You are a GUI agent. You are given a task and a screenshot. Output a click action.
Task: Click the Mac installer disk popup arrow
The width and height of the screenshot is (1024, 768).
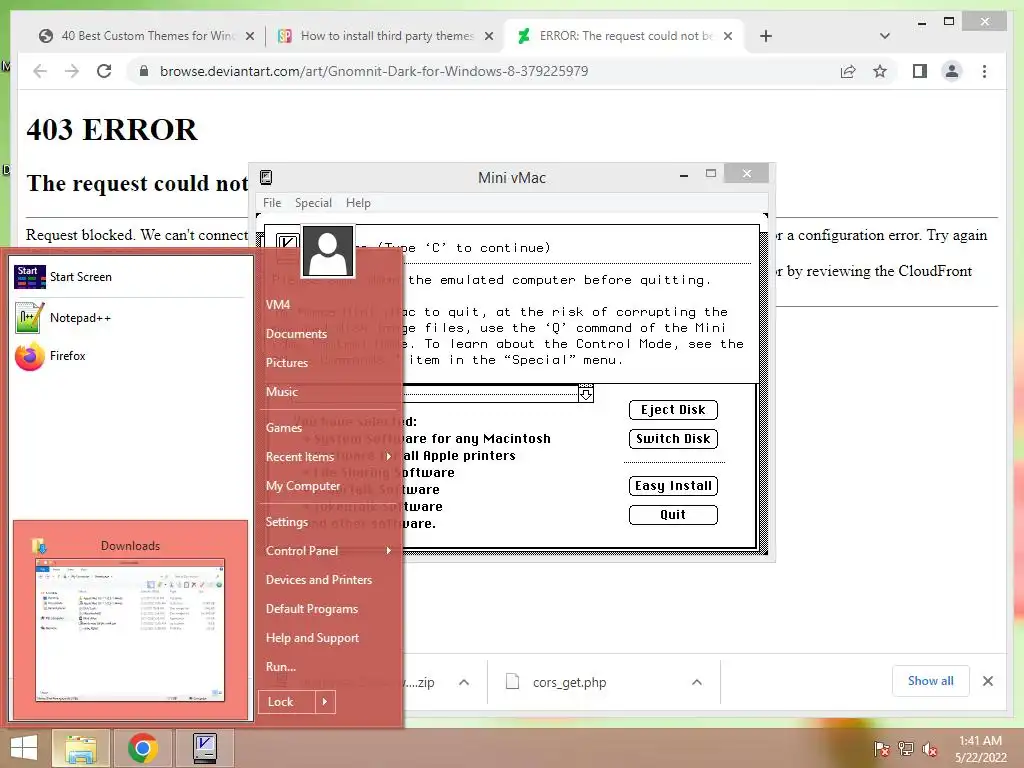586,394
